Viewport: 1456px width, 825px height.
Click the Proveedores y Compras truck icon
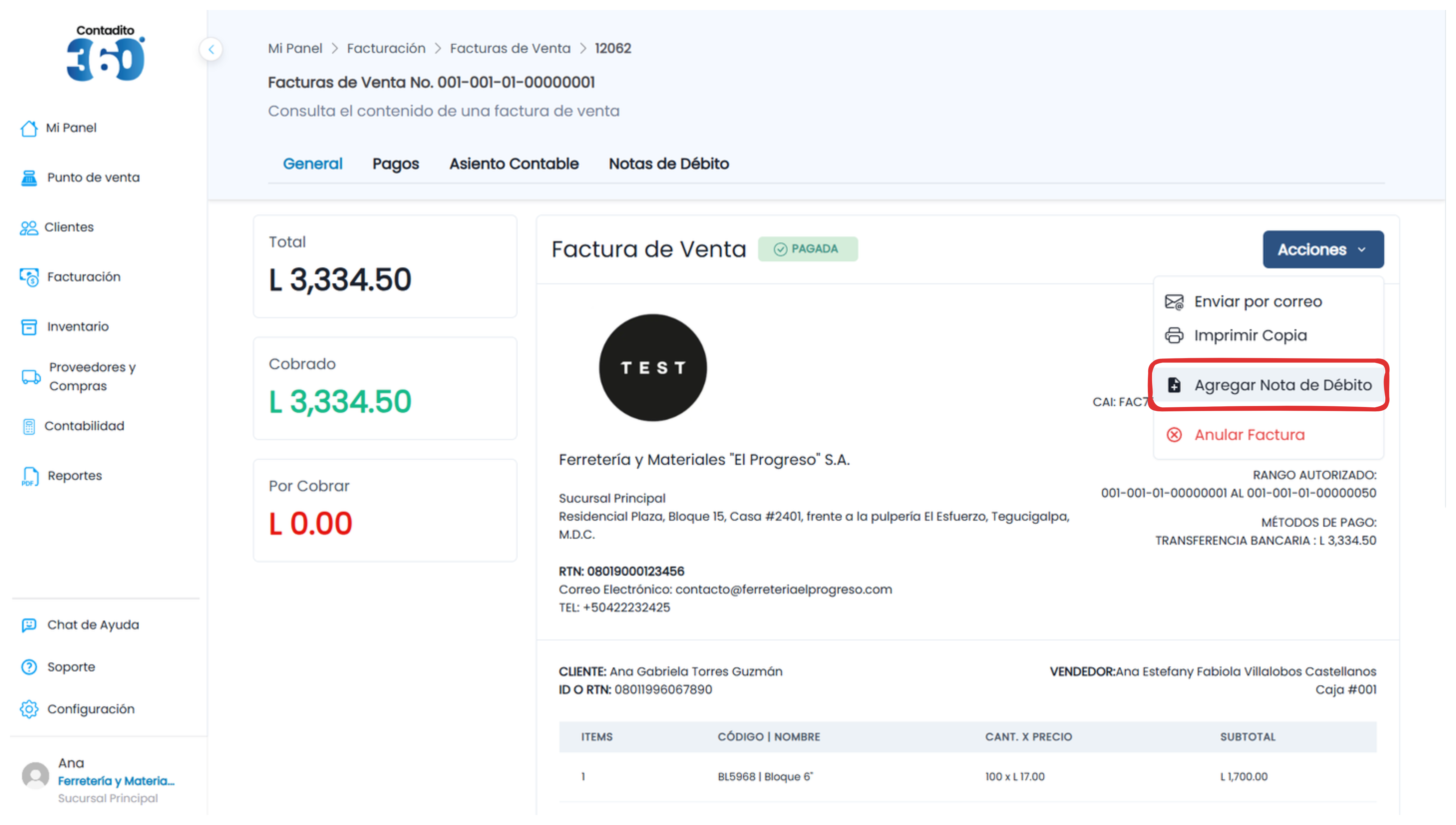(x=31, y=377)
